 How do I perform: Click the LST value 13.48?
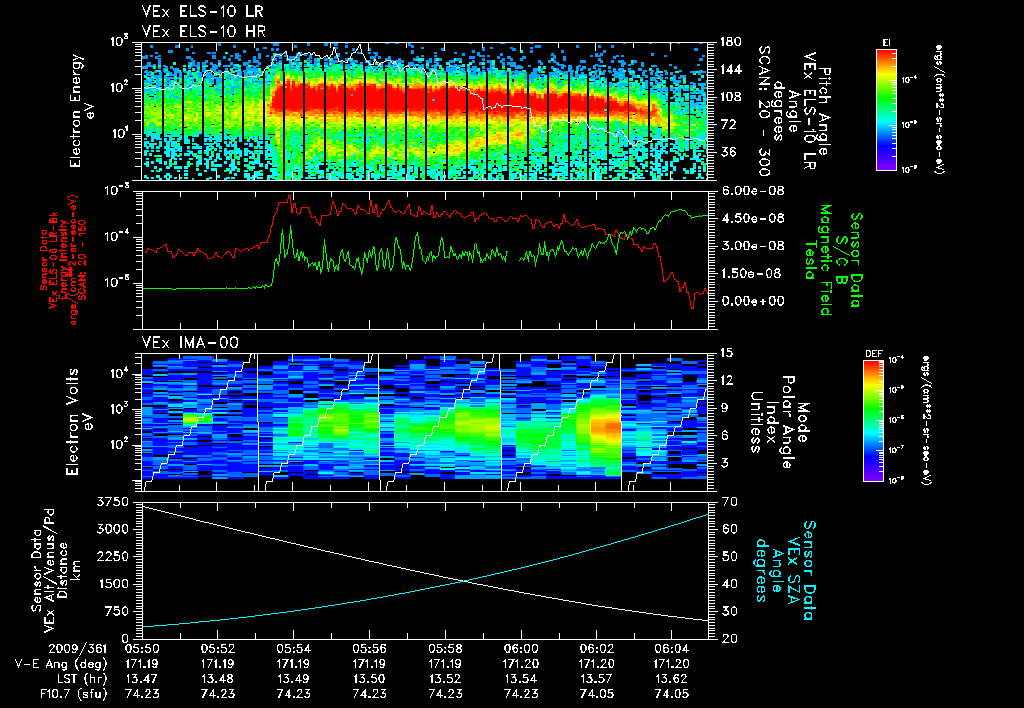coord(217,679)
